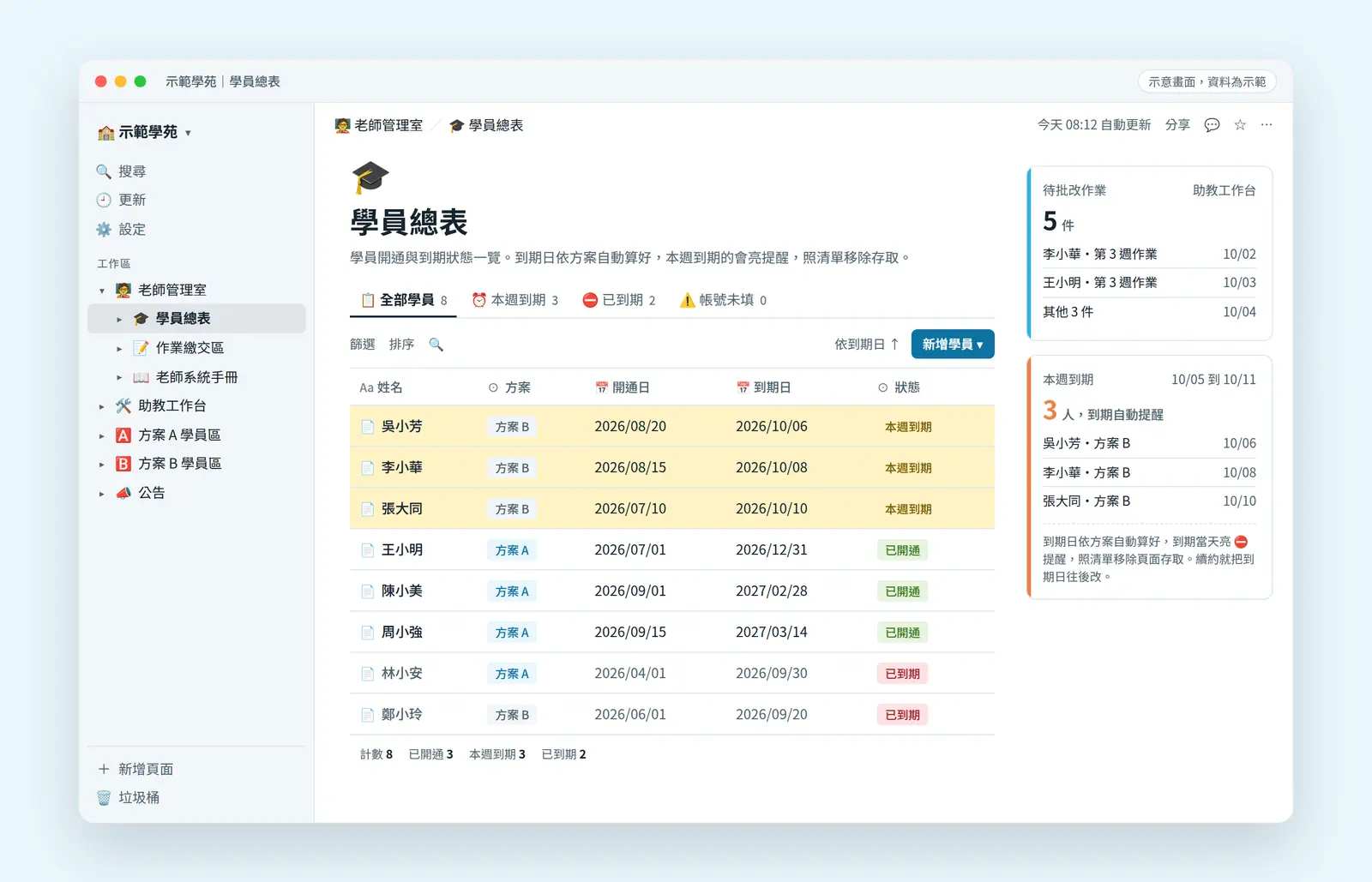This screenshot has height=882, width=1372.
Task: Click the page icon beside 吳小芳
Action: 367,427
